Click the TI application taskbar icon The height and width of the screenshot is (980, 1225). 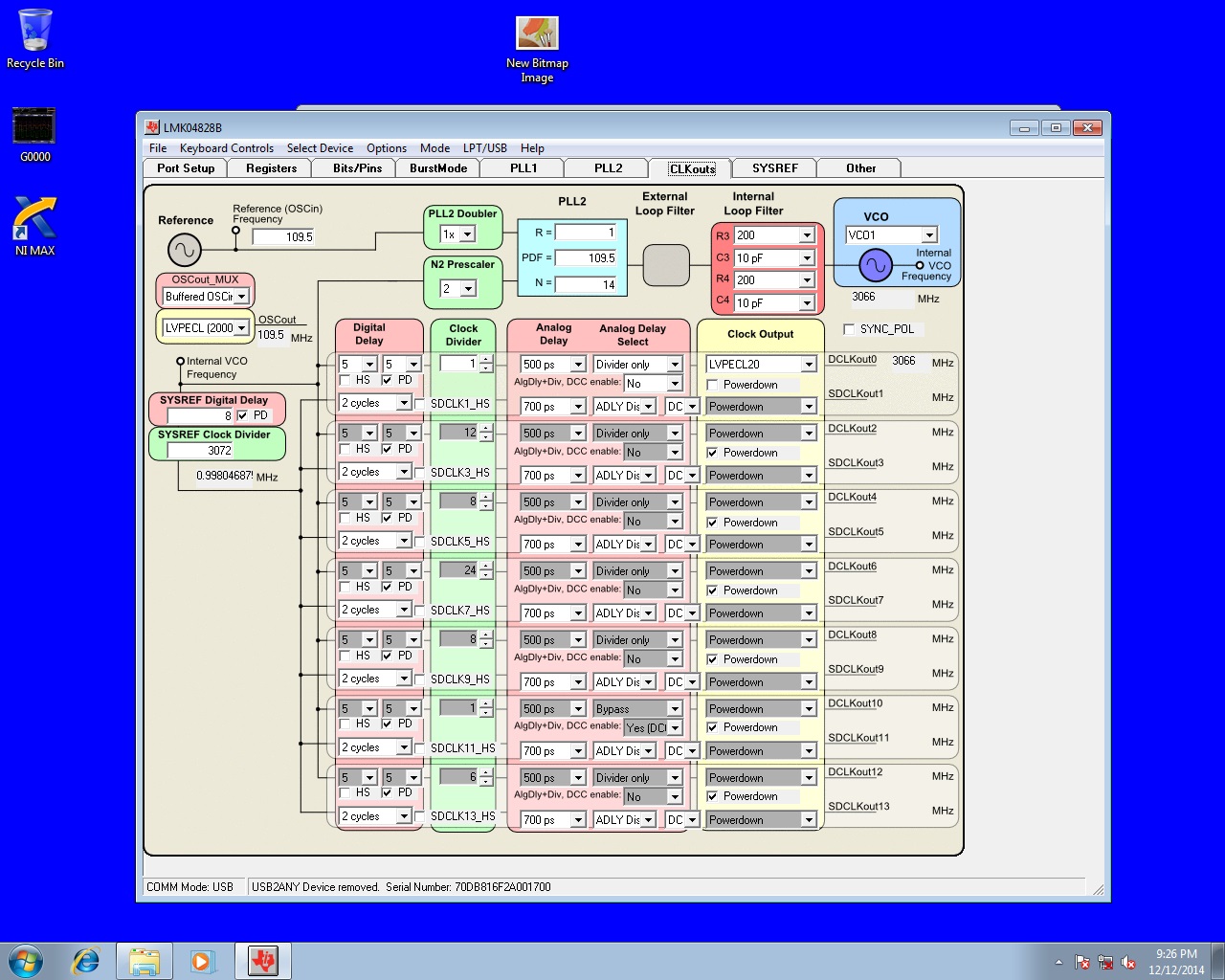click(x=263, y=961)
